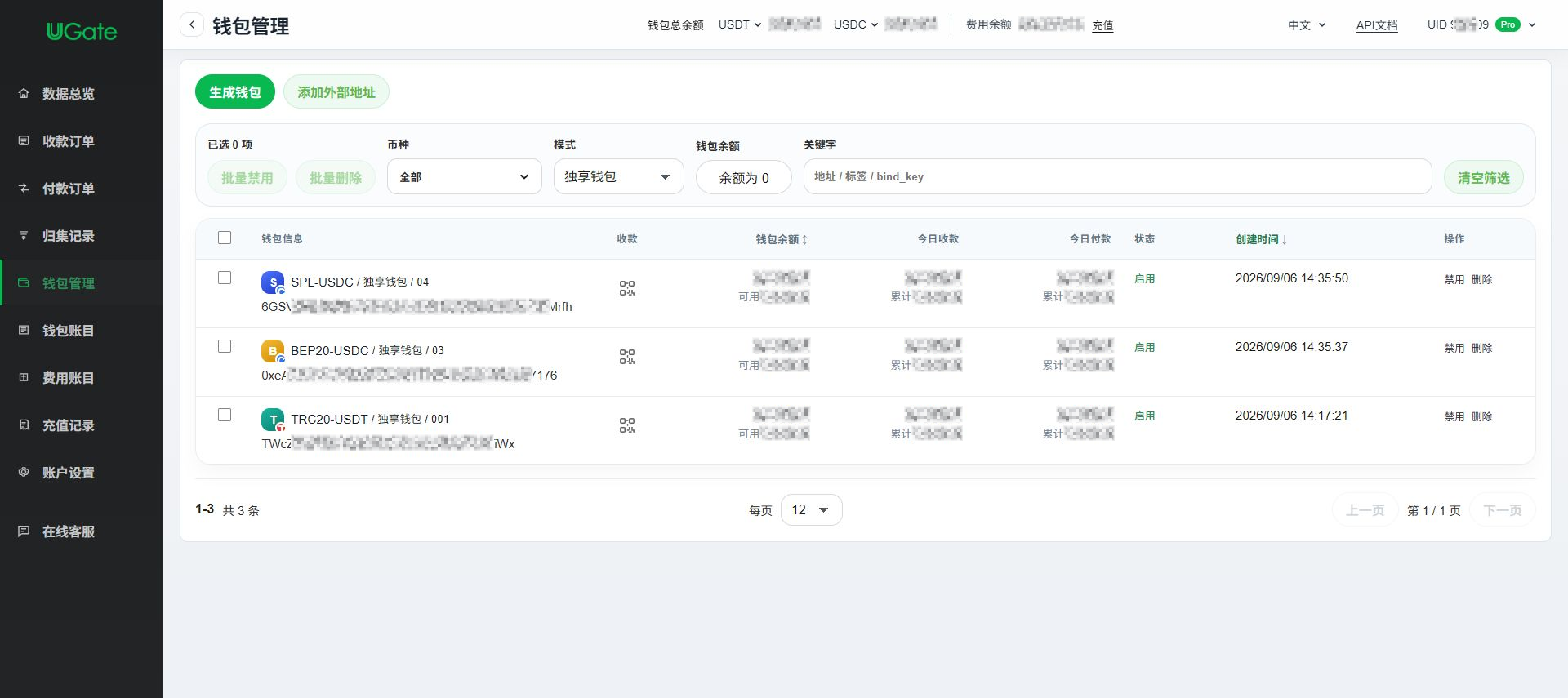Image resolution: width=1568 pixels, height=698 pixels.
Task: Expand the UID account menu chevron
Action: pos(1532,24)
